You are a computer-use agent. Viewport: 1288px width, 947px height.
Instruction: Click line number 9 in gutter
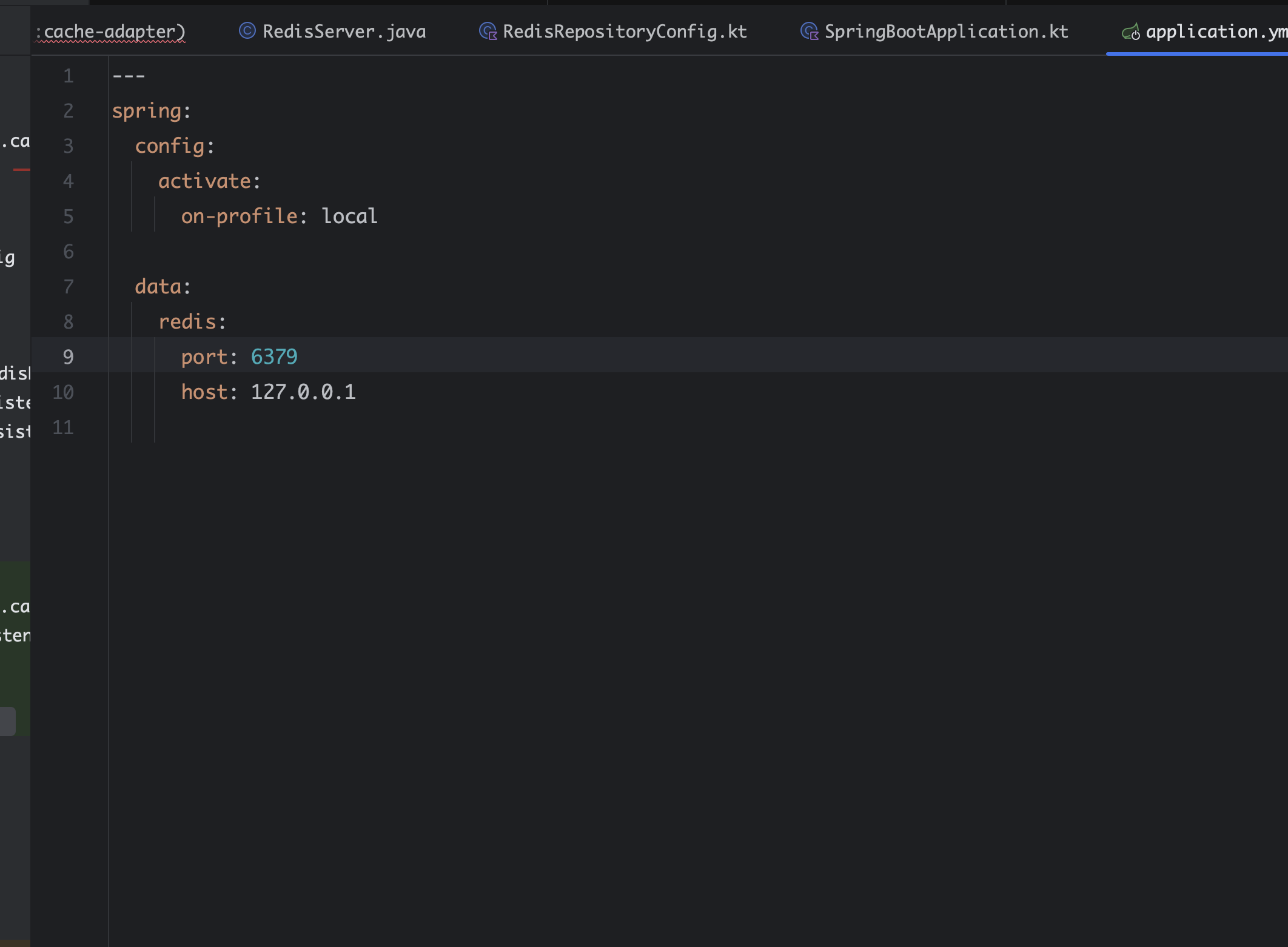point(68,356)
